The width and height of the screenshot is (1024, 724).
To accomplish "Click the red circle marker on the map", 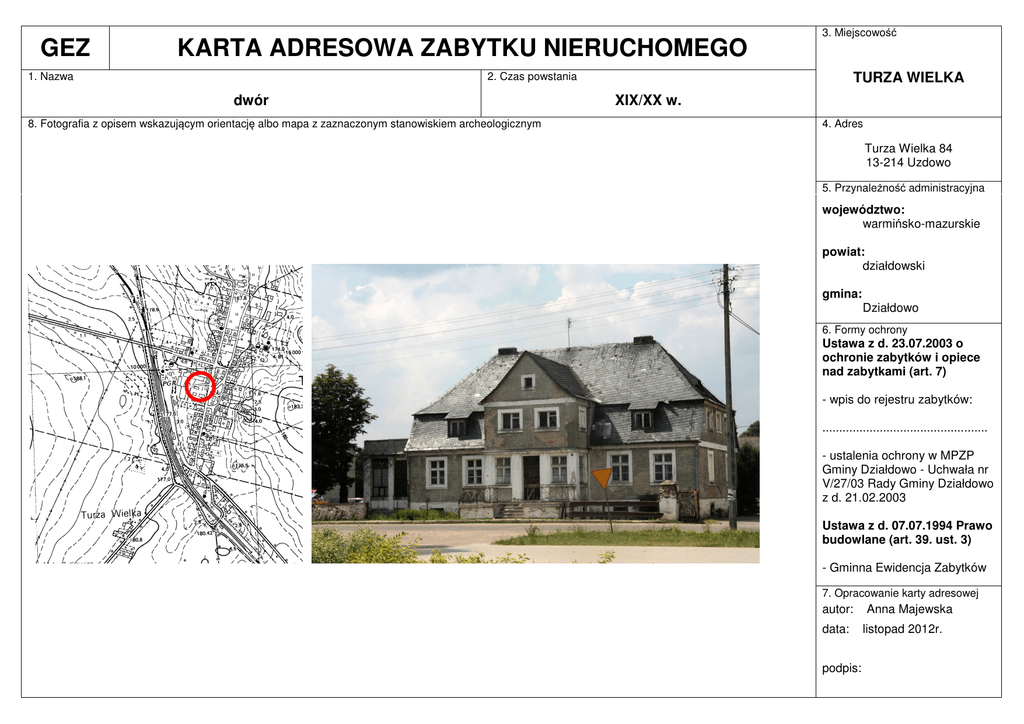I will tap(200, 386).
